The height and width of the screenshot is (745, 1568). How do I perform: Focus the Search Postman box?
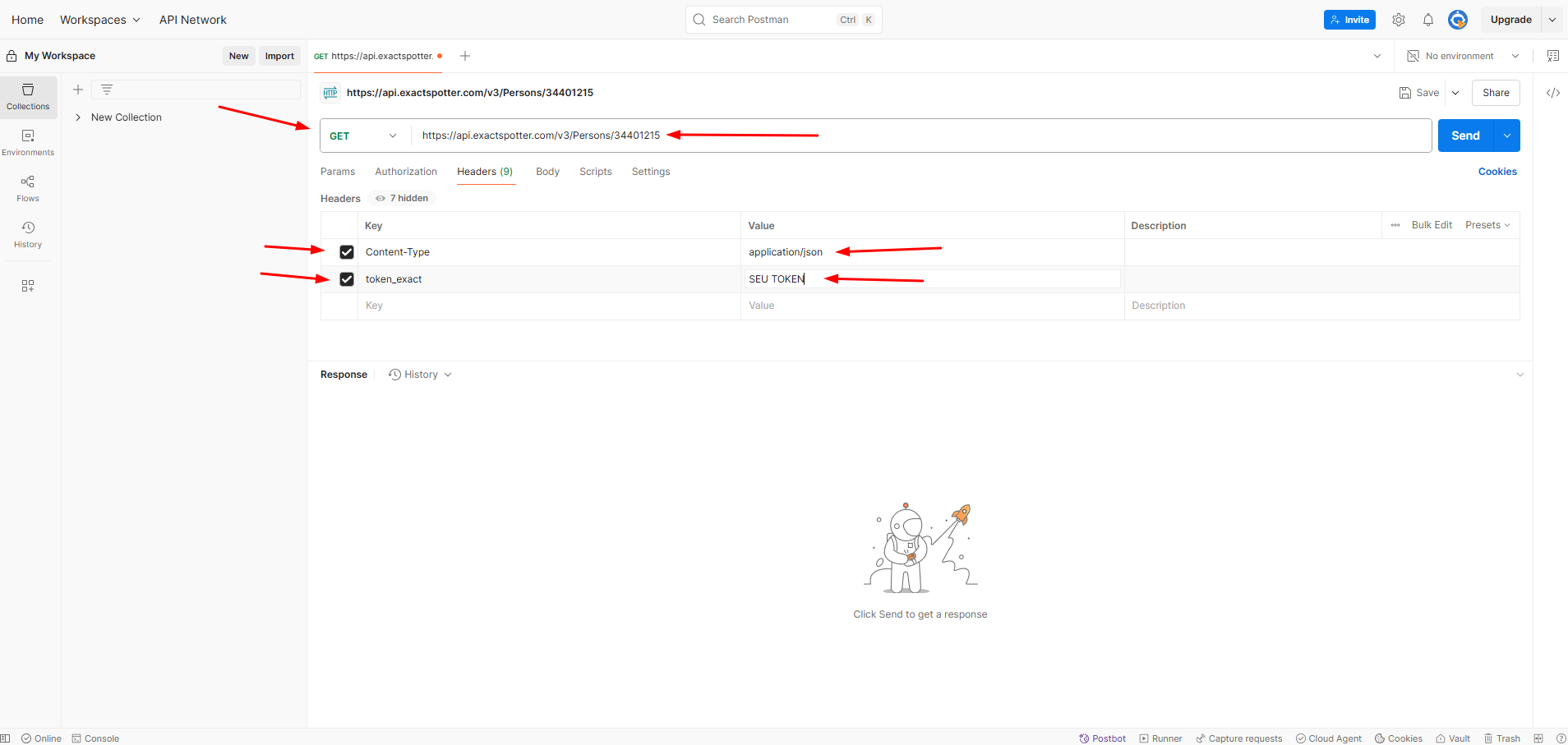[x=784, y=20]
